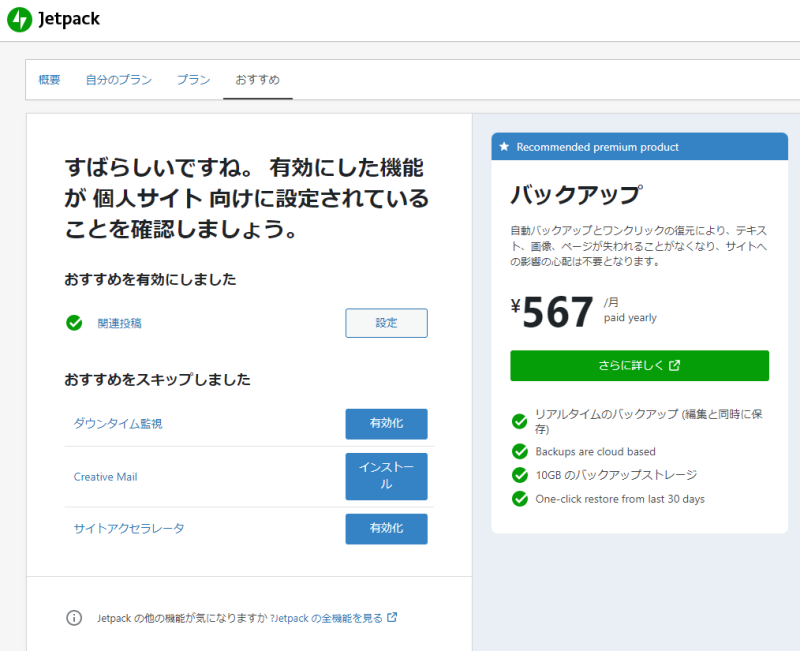Click the info icon in the footer

pyautogui.click(x=74, y=618)
